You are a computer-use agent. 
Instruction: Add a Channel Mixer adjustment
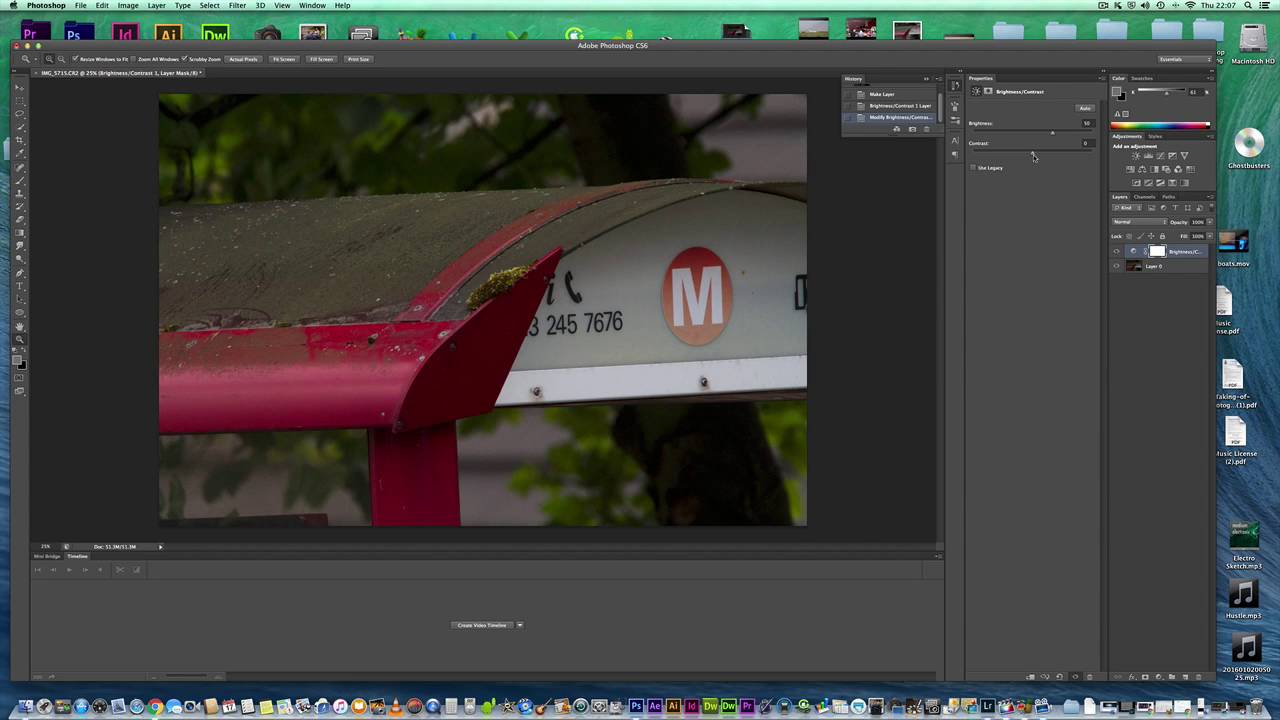coord(1178,170)
